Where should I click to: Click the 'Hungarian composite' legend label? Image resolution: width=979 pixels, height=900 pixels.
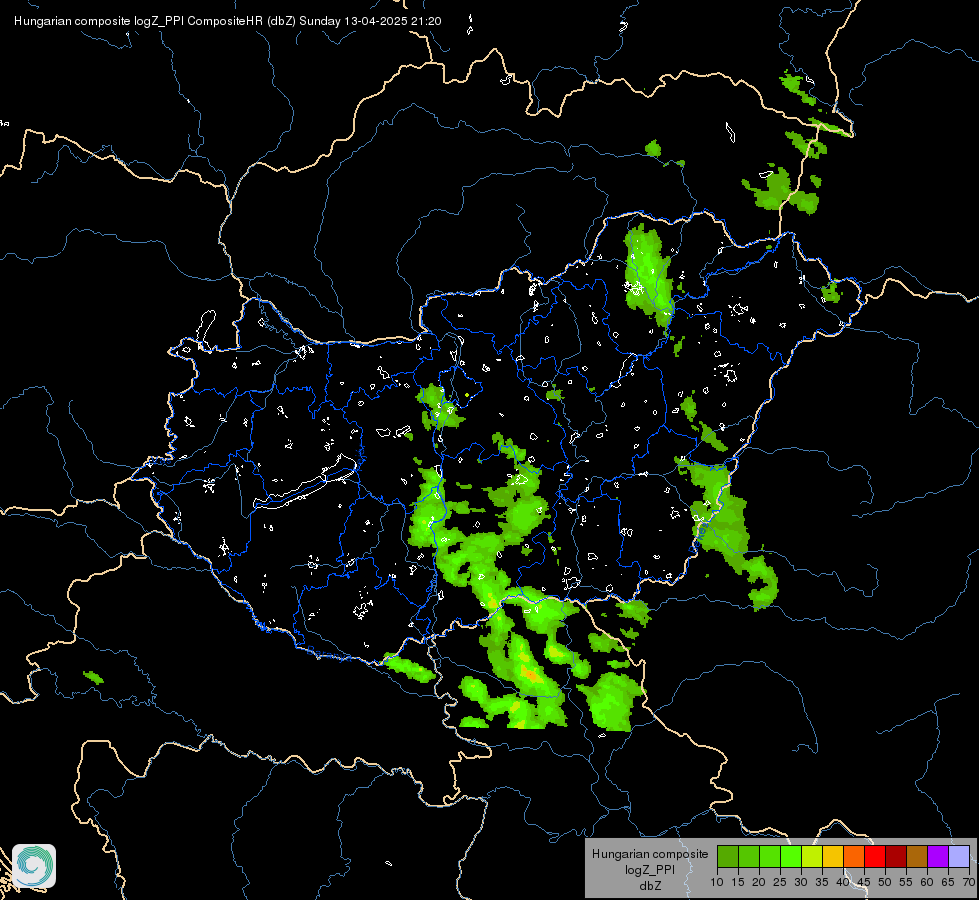(x=650, y=854)
